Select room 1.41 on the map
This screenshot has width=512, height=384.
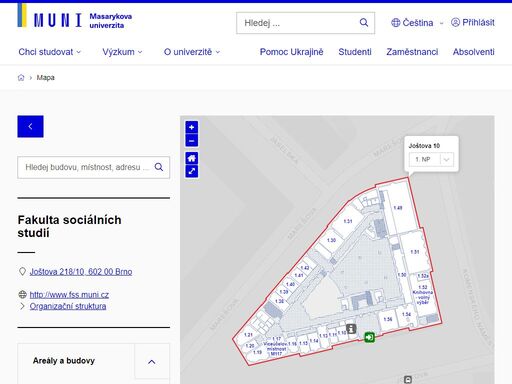click(299, 275)
